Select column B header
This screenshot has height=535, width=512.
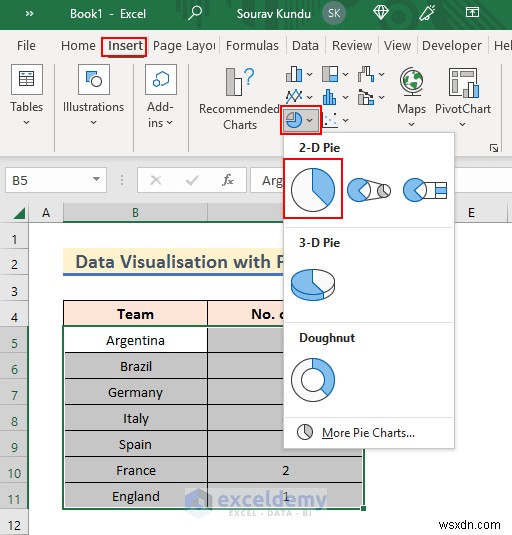pyautogui.click(x=135, y=213)
